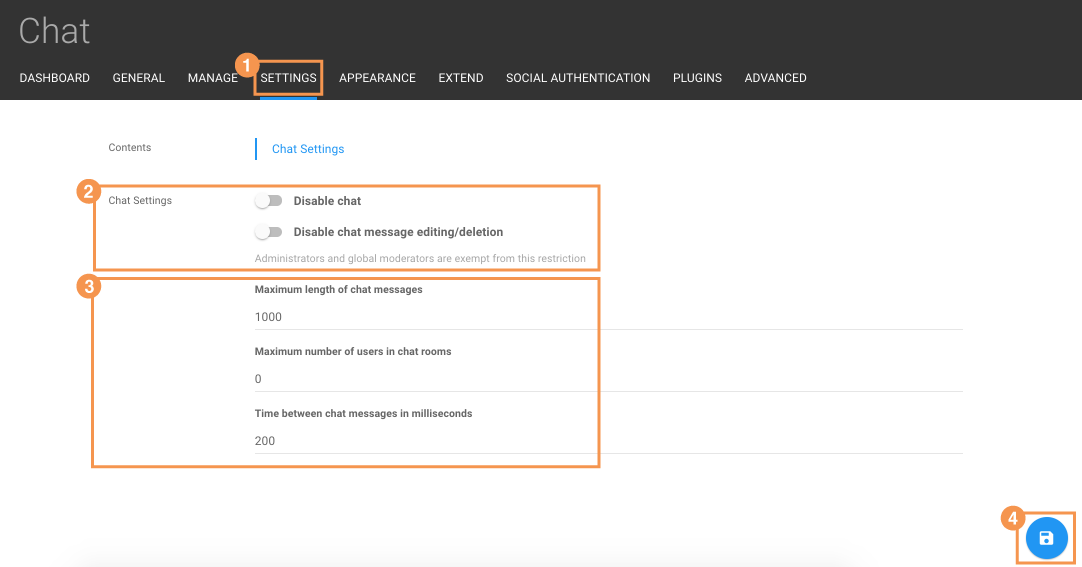The width and height of the screenshot is (1082, 567).
Task: Click 'Administrators and global moderators are exempt' note
Action: (x=420, y=259)
